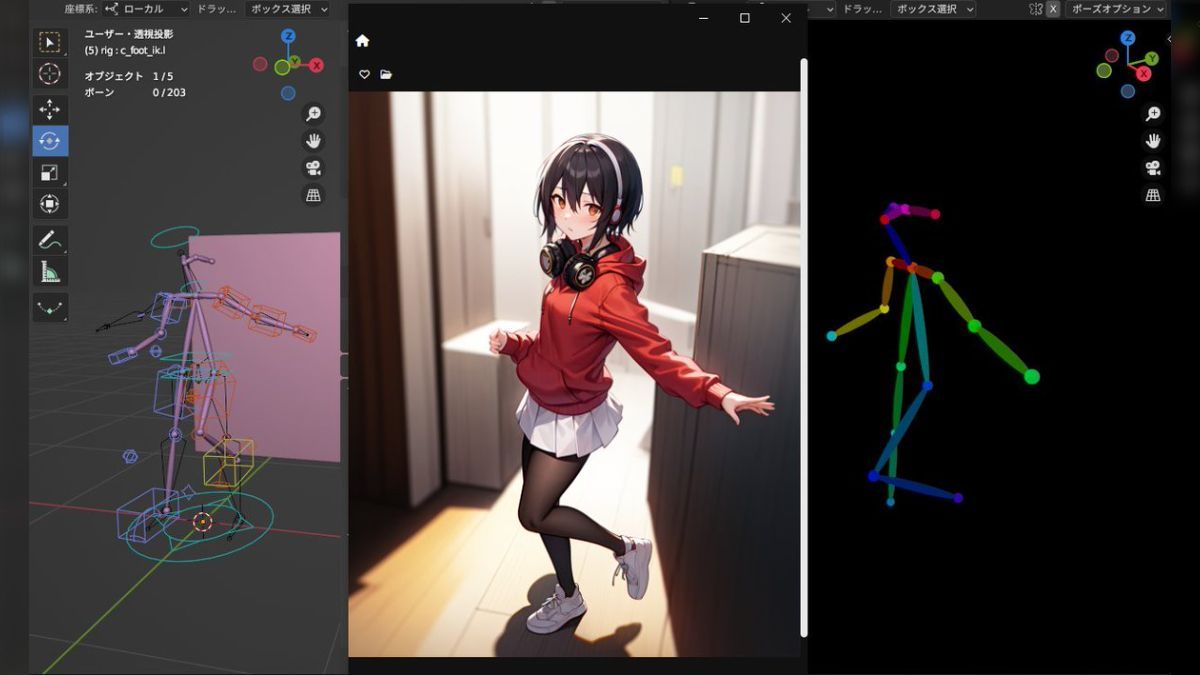Click the dark-red negative X circle on left gizmo

point(260,64)
